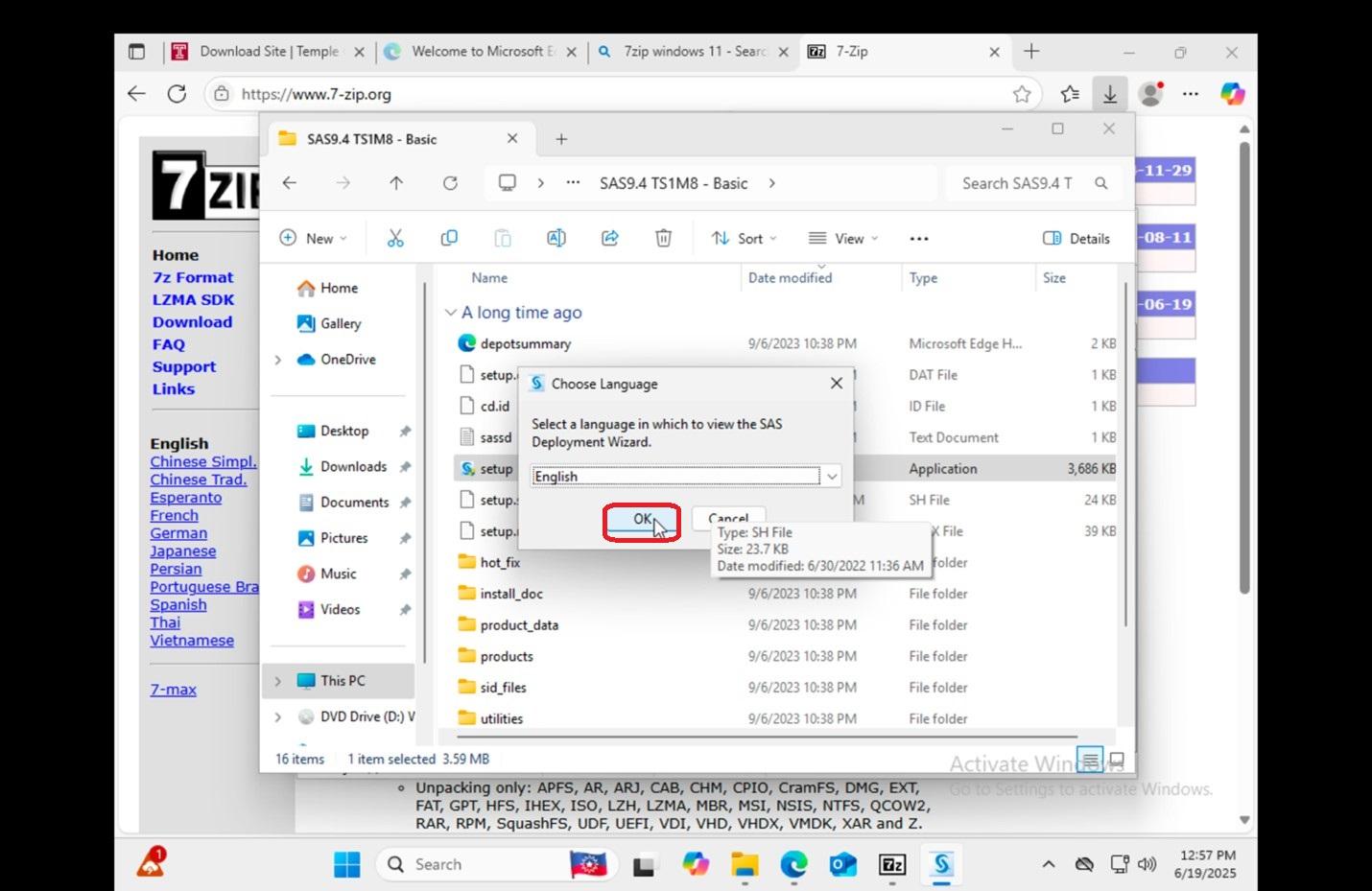Click the Delete trash icon in File Explorer
Image resolution: width=1372 pixels, height=891 pixels.
coord(663,238)
